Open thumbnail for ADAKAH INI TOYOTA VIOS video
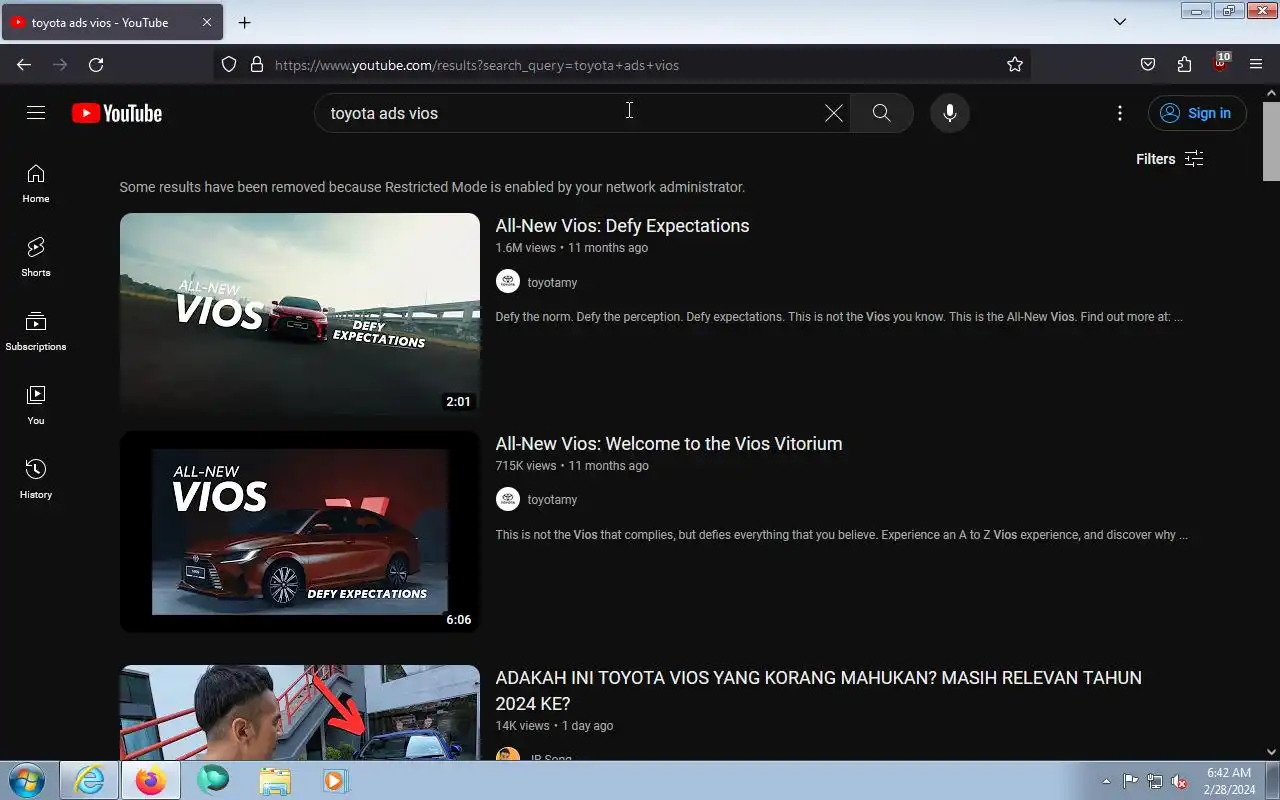 pos(300,712)
